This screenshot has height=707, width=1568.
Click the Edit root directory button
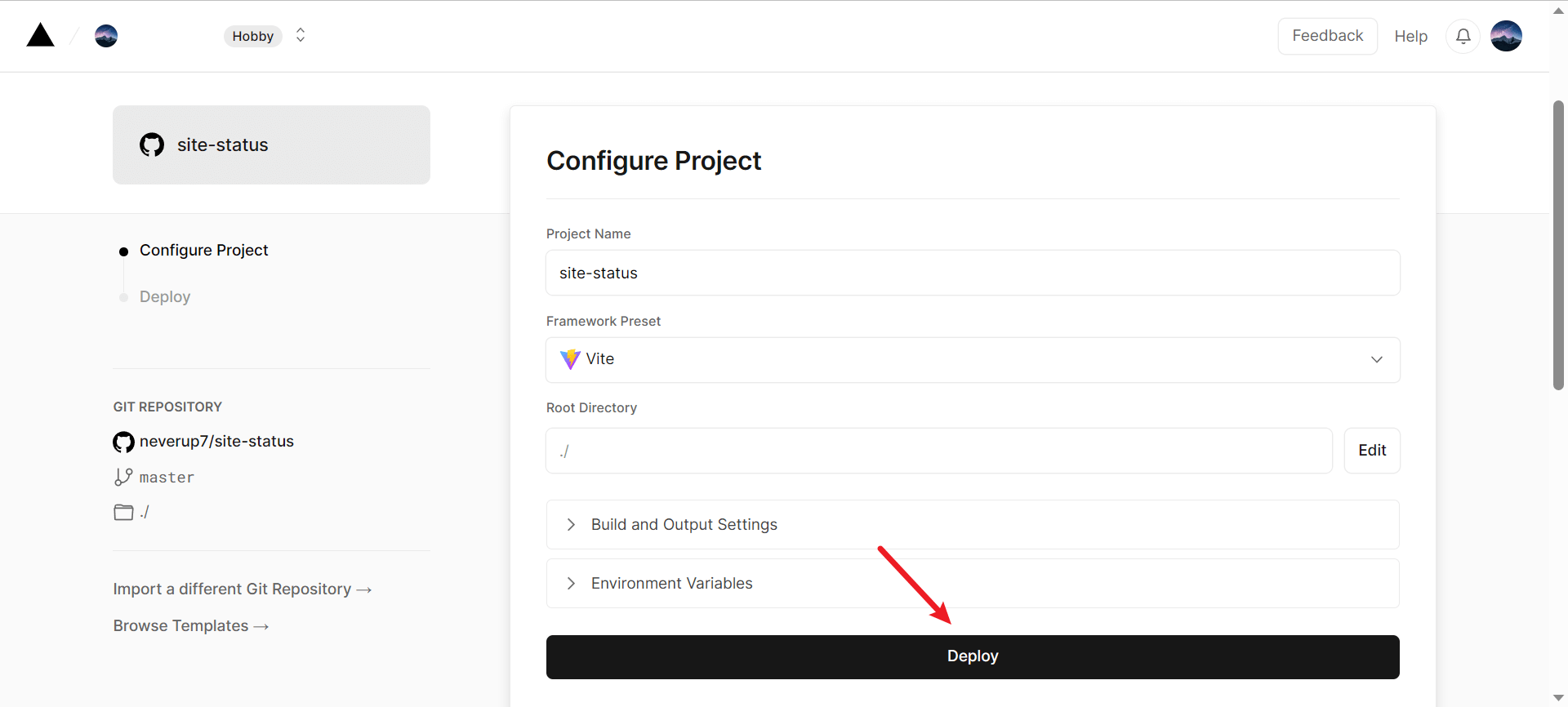(1372, 450)
